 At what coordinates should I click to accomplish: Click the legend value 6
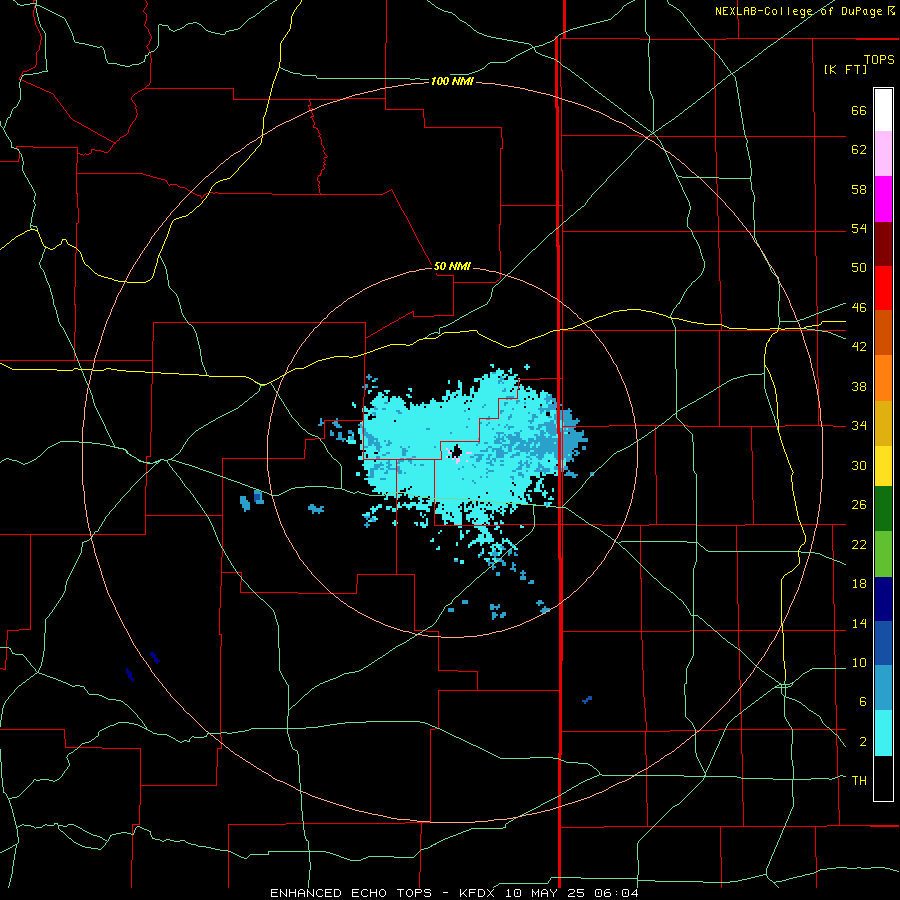point(862,702)
